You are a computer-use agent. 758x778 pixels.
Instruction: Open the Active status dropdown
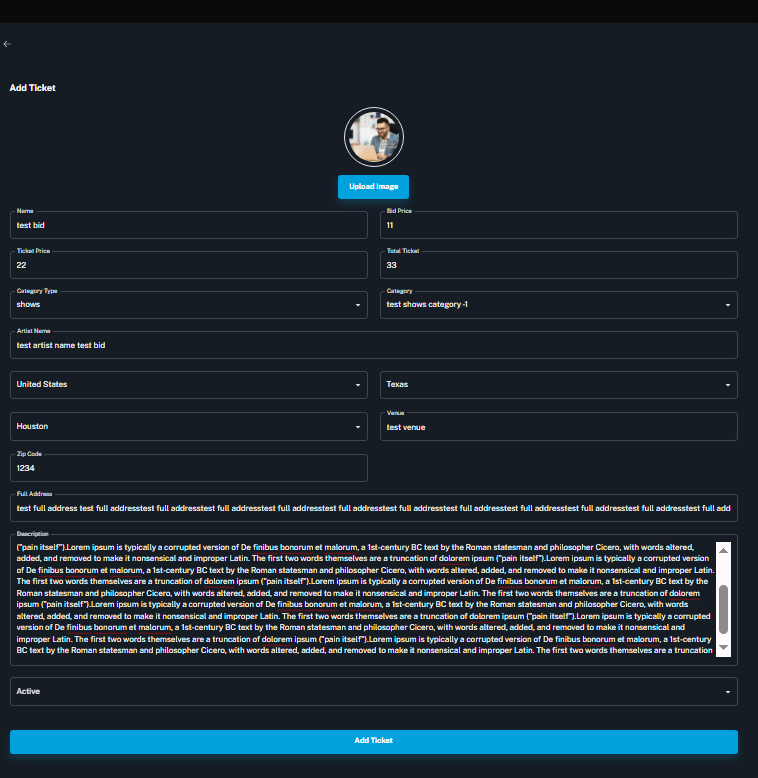pos(374,692)
